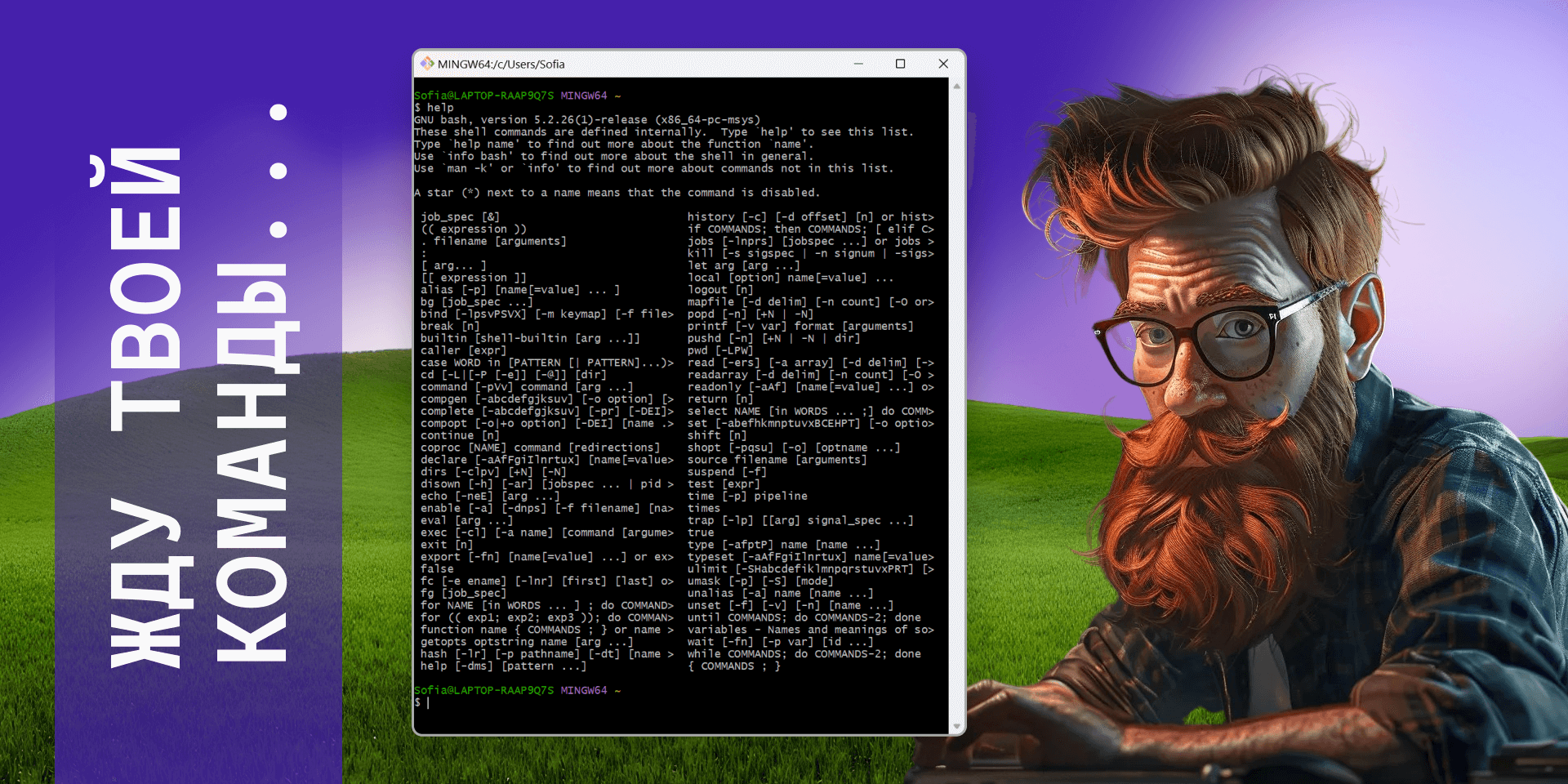Click the 'exit [n]' entry
The image size is (1568, 784).
[x=447, y=545]
